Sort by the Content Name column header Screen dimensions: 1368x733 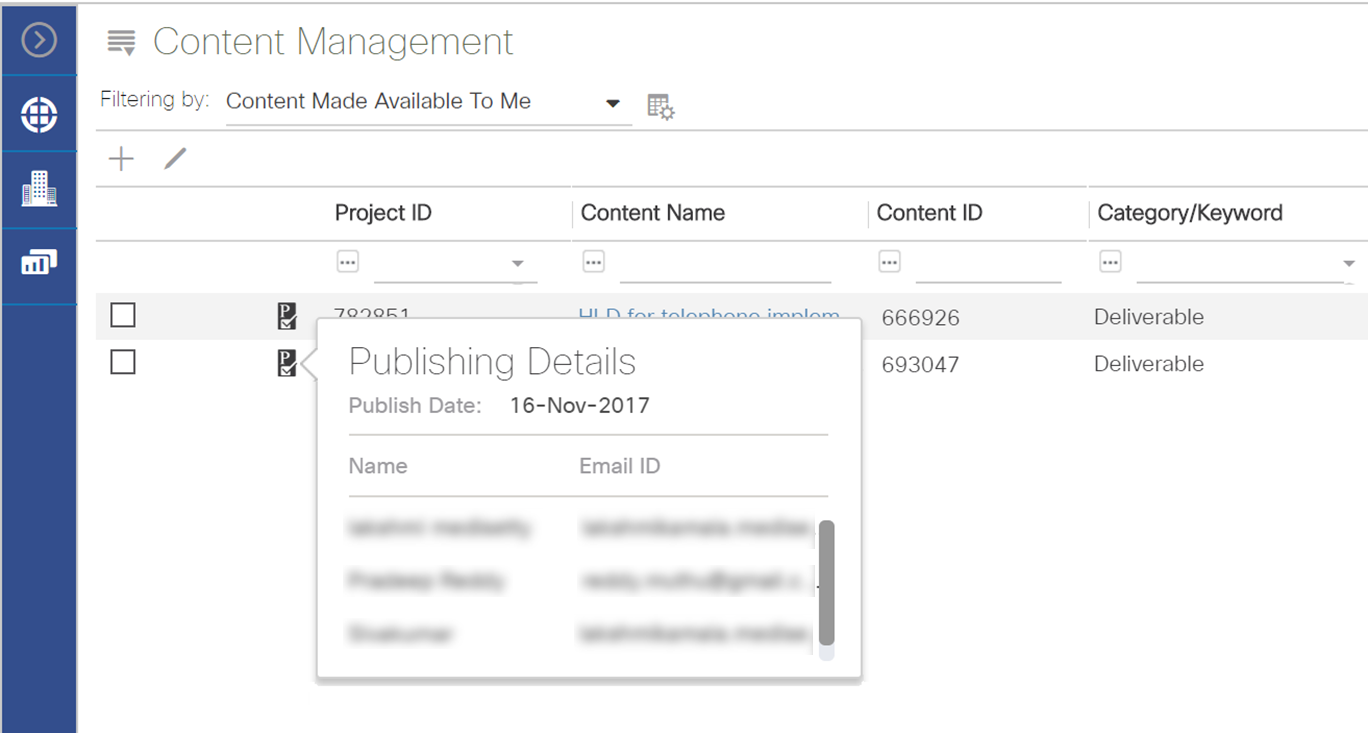[x=653, y=213]
